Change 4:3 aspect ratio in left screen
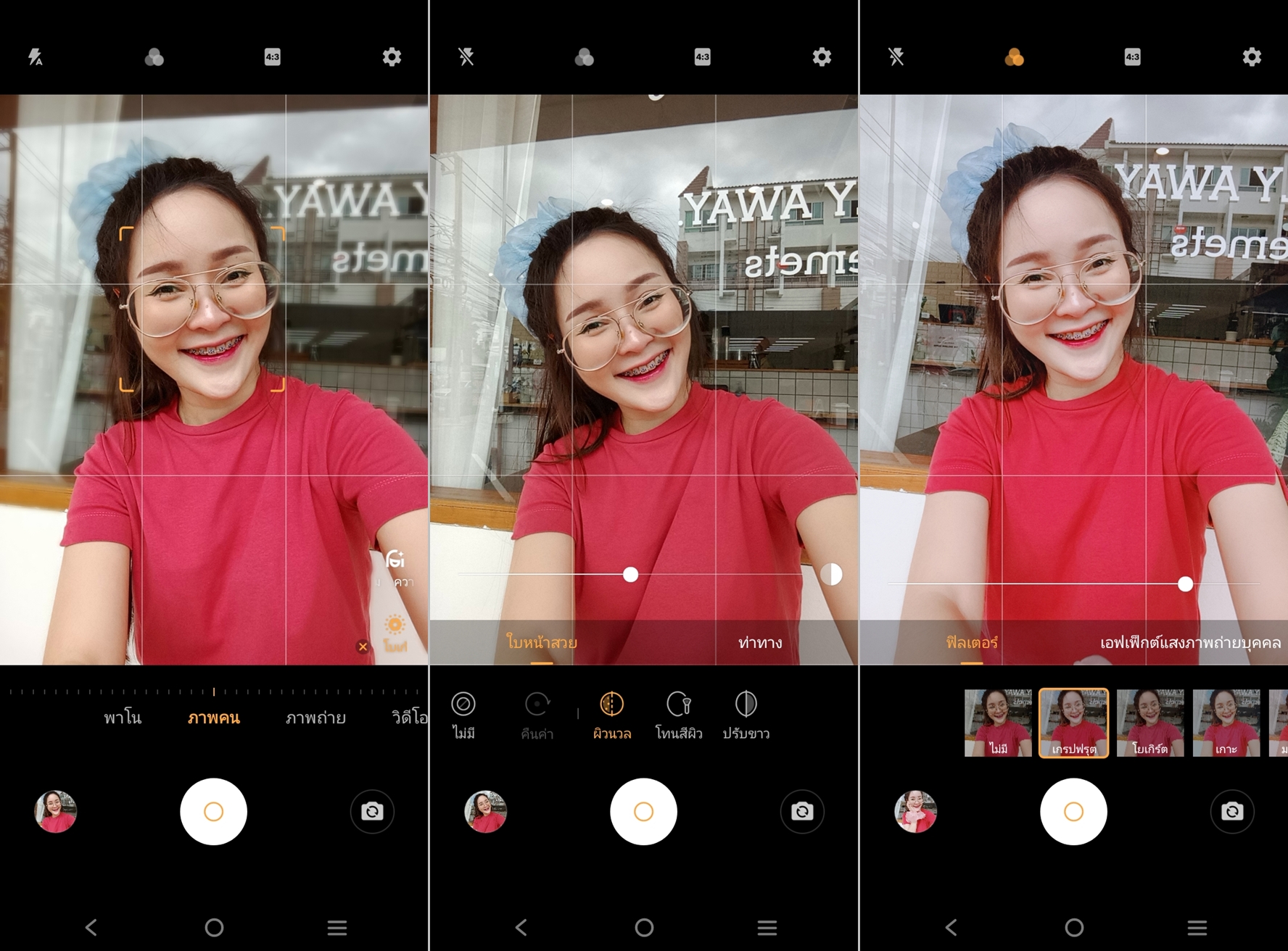 273,57
